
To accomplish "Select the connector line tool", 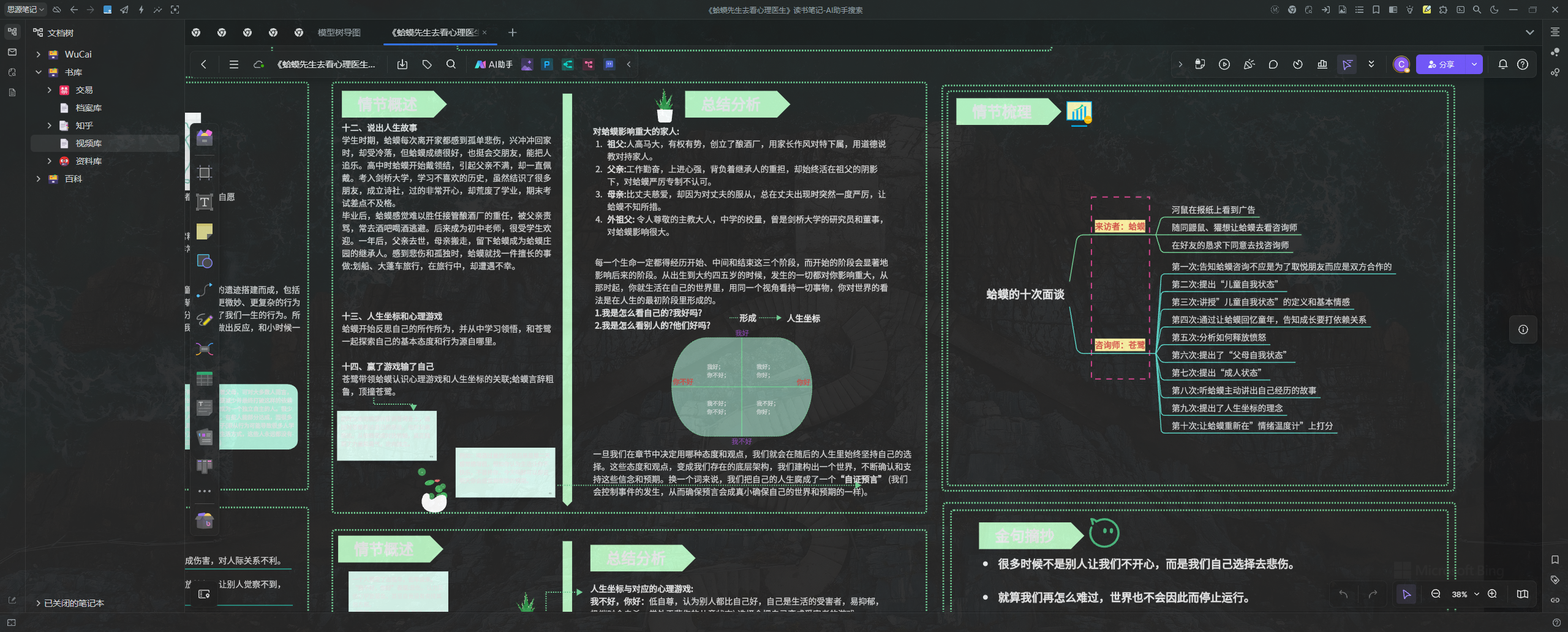I will pyautogui.click(x=205, y=290).
